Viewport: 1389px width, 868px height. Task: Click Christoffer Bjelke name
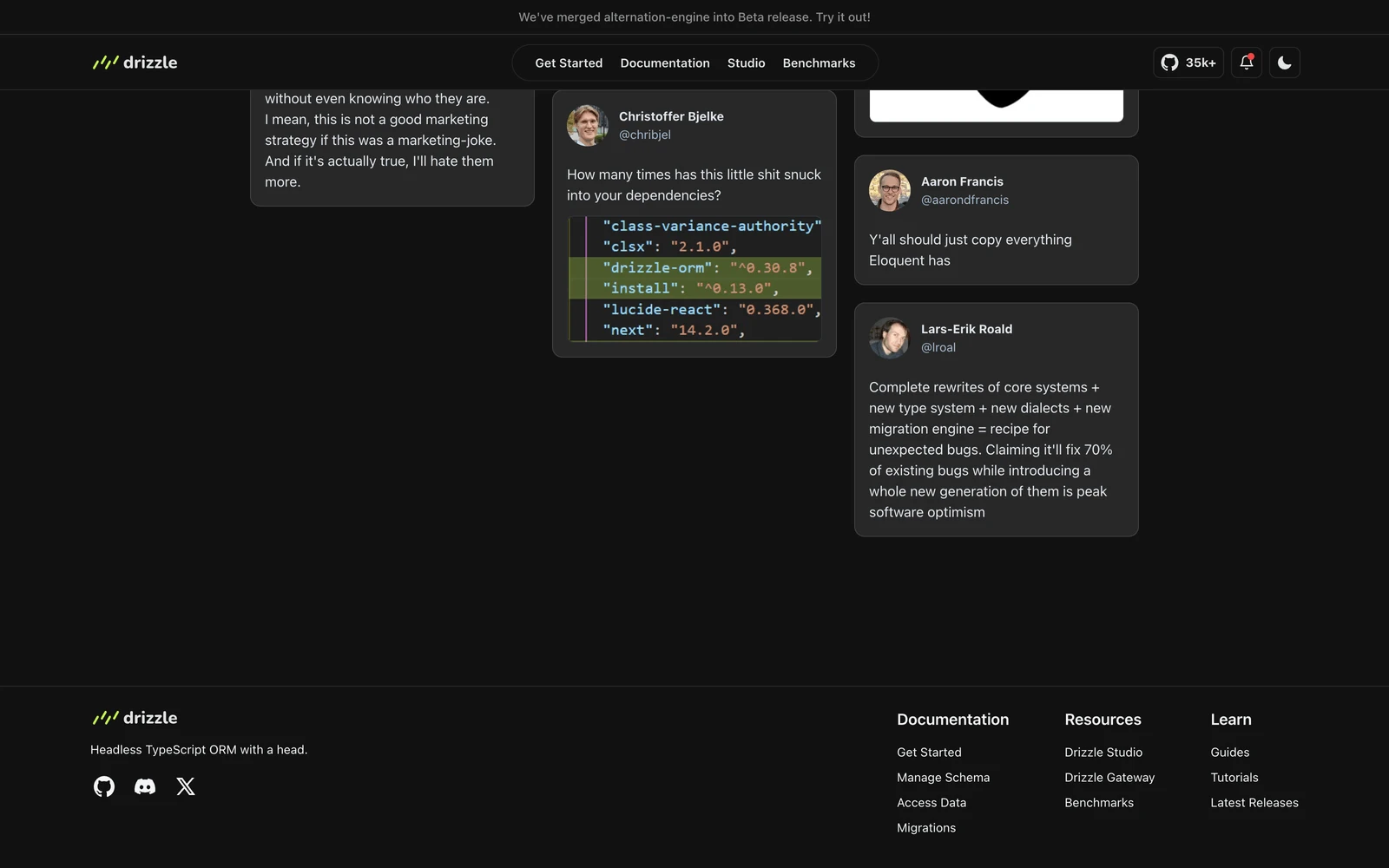tap(671, 116)
